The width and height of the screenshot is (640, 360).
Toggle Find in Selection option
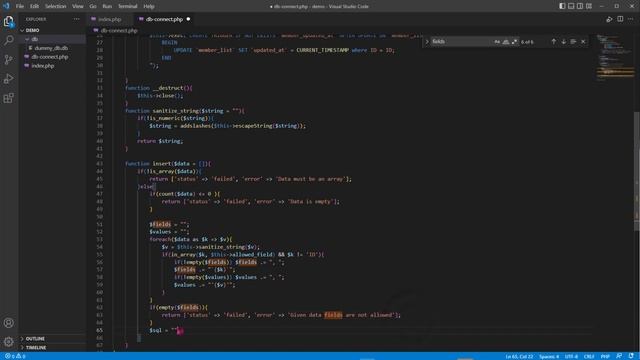[573, 42]
